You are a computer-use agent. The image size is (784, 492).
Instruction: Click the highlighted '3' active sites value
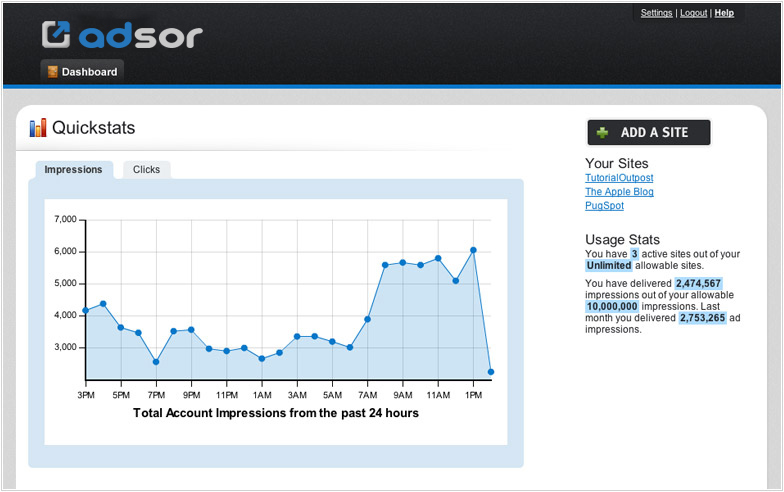[634, 254]
